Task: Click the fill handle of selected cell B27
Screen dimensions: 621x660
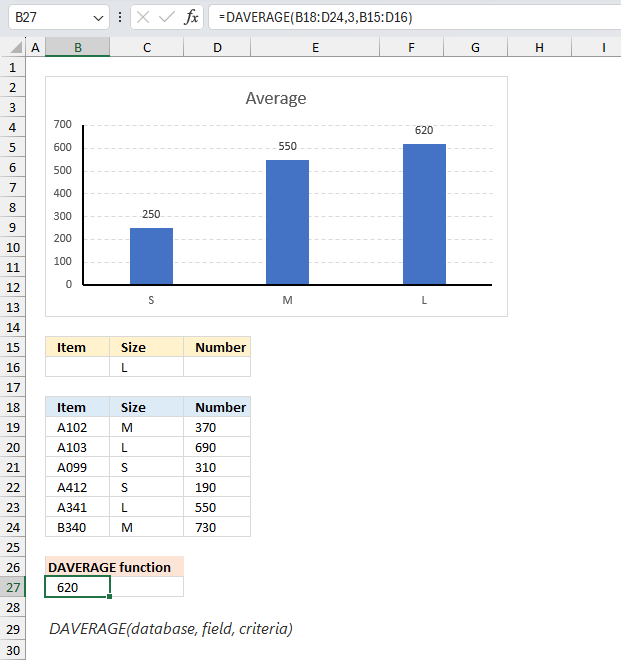Action: [x=109, y=596]
